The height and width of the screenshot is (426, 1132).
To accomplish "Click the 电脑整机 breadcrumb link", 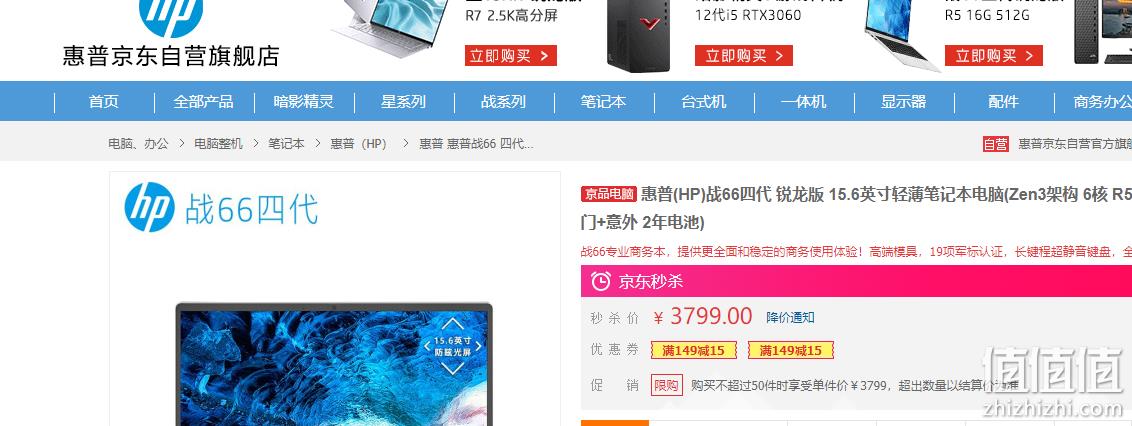I will point(218,144).
